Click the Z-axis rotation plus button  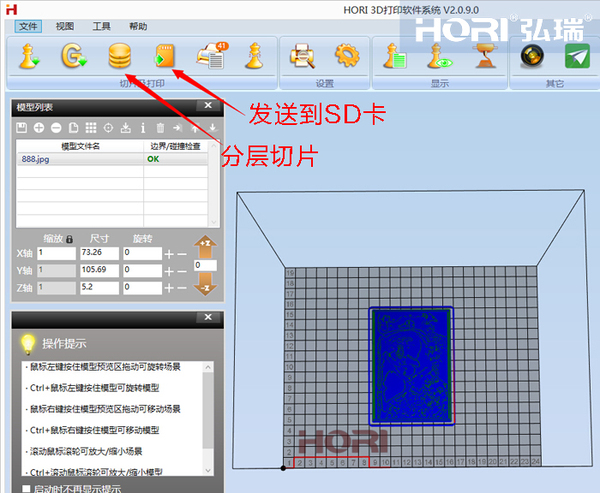(x=169, y=288)
